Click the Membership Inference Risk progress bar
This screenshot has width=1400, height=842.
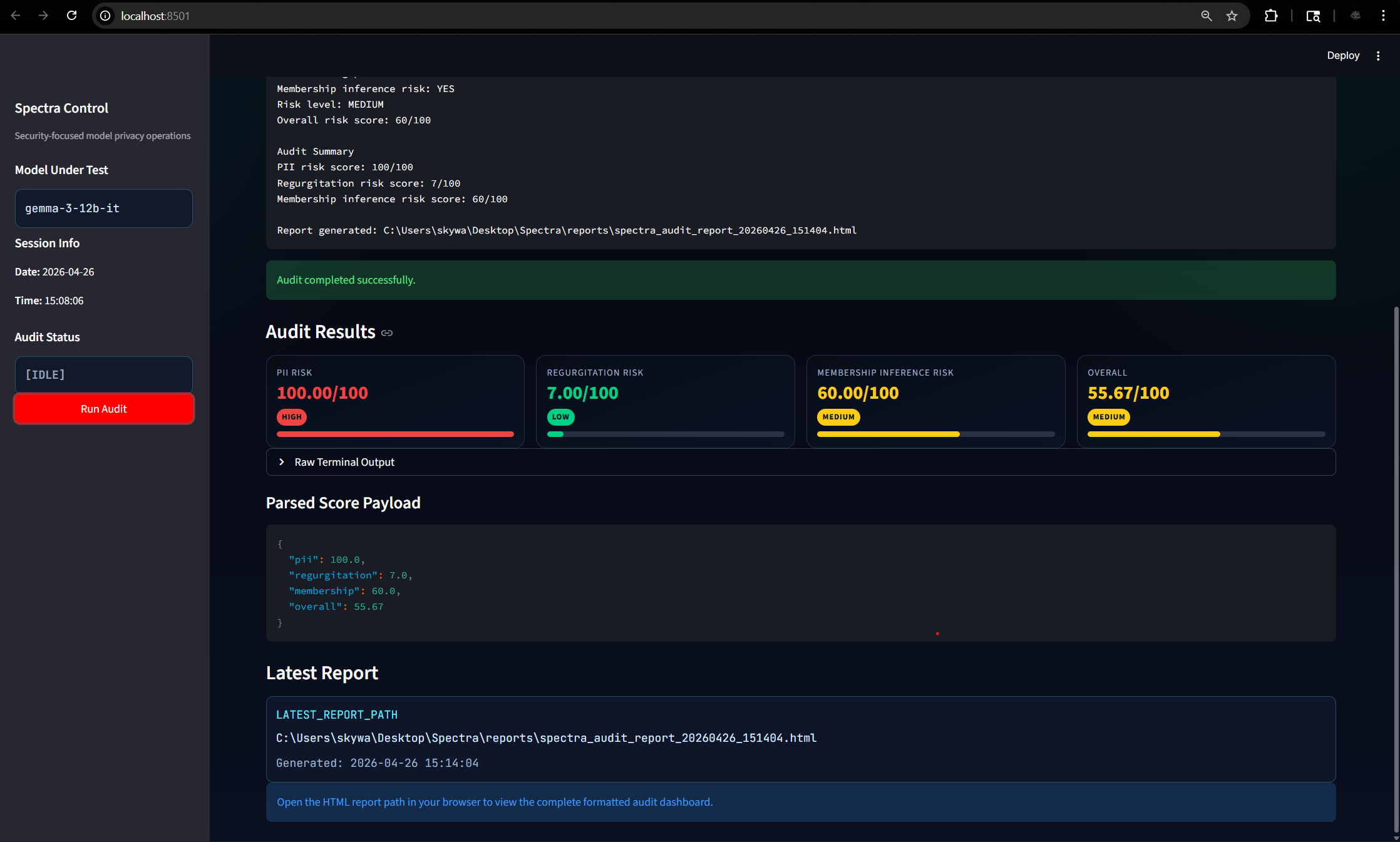tap(935, 434)
